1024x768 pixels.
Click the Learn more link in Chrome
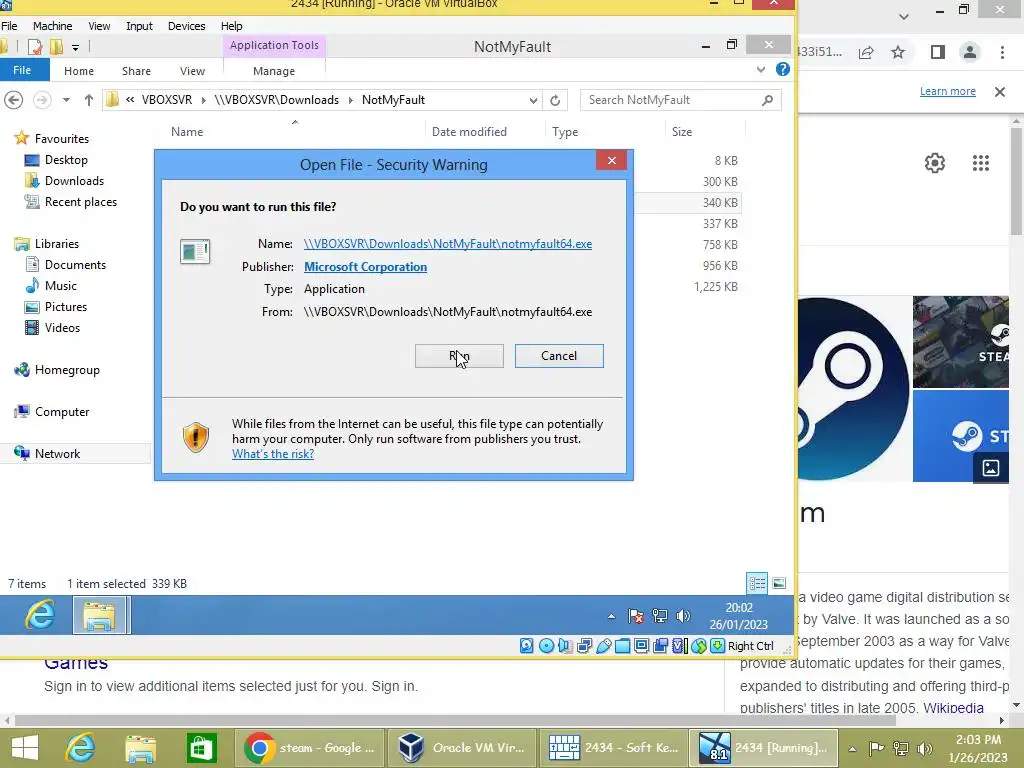[948, 91]
